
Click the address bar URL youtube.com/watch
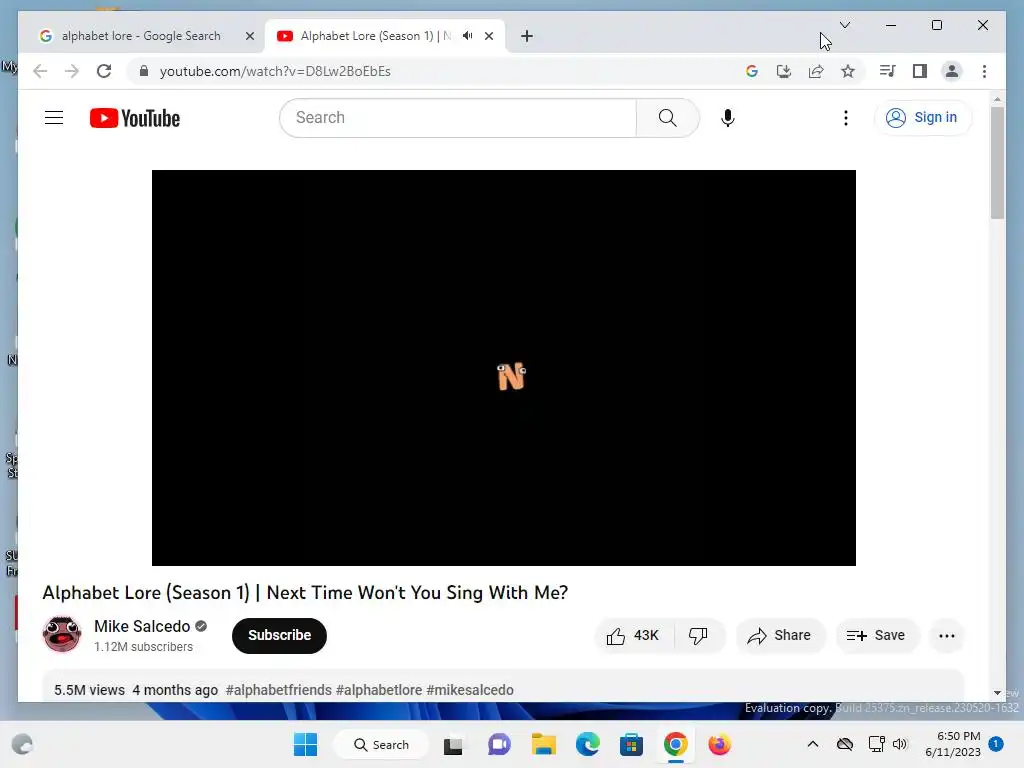tap(275, 71)
